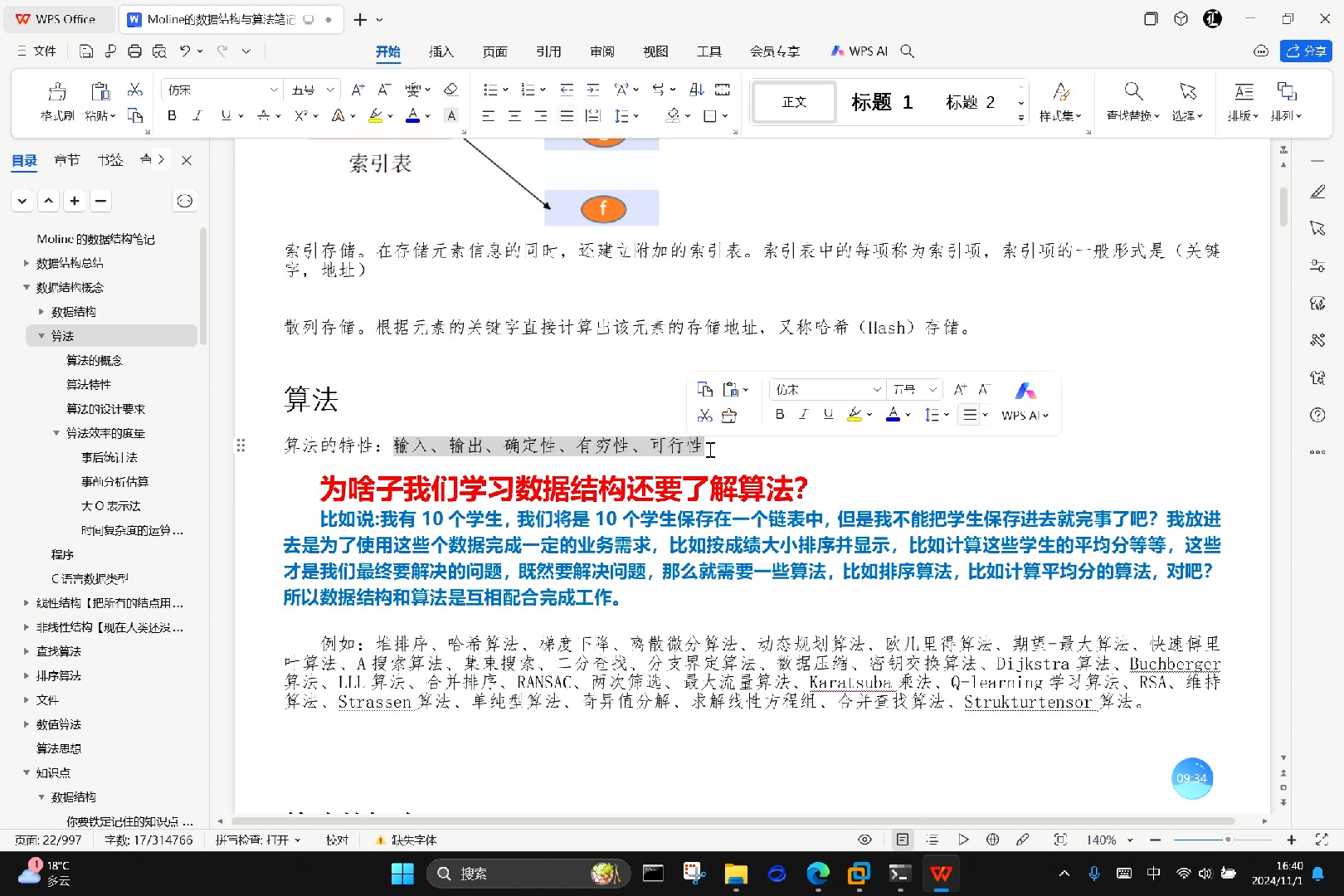Click the search icon beside WPS AI tab

click(908, 51)
